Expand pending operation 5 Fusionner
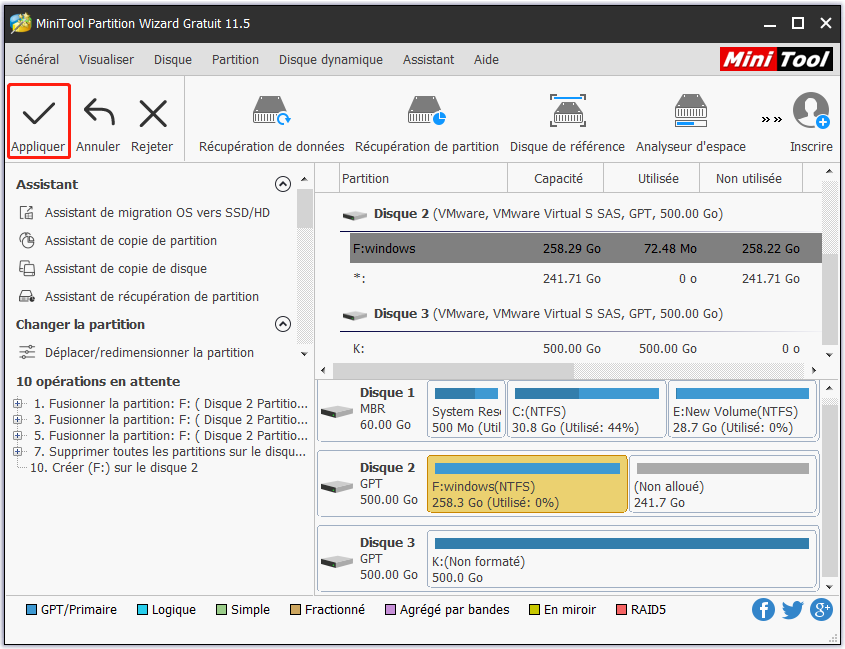 click(18, 435)
